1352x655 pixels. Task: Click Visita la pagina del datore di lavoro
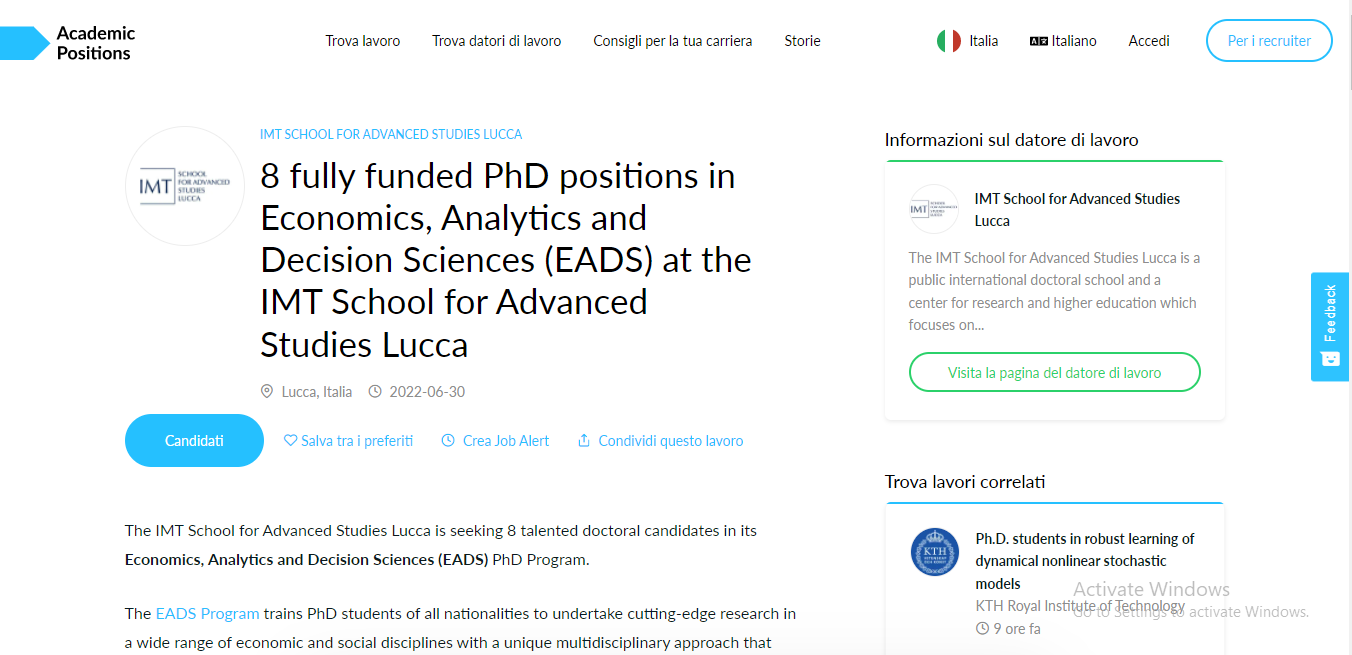tap(1055, 372)
